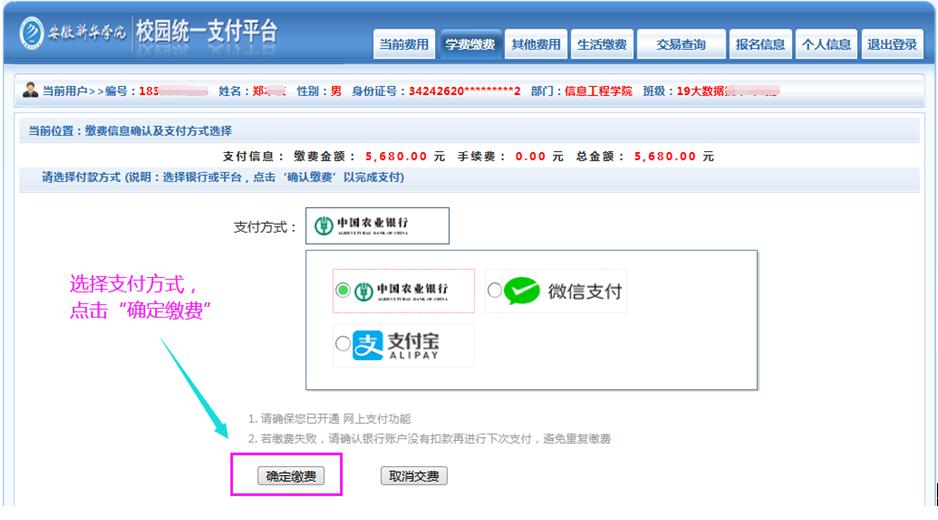This screenshot has width=938, height=520.
Task: Click the 中国农业银行 logo in the options list
Action: point(400,291)
